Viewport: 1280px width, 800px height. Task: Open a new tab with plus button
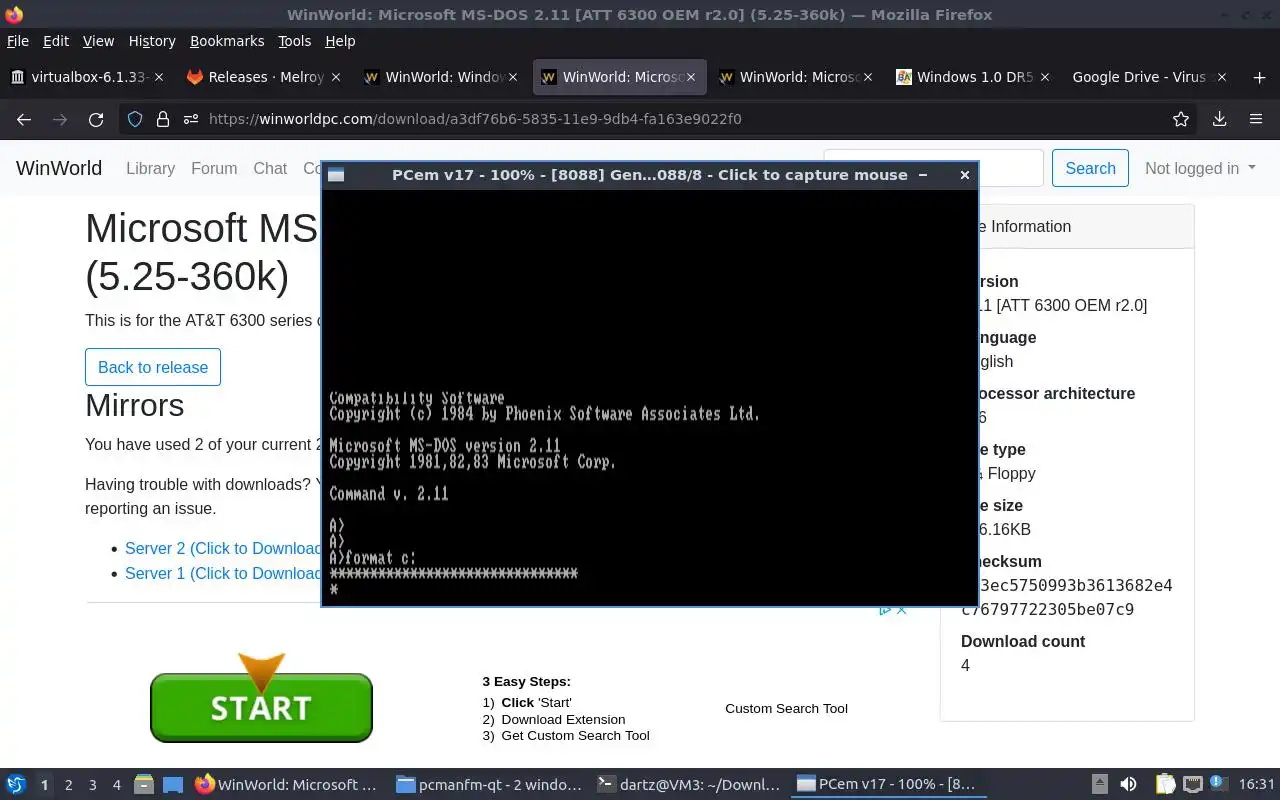click(x=1259, y=77)
